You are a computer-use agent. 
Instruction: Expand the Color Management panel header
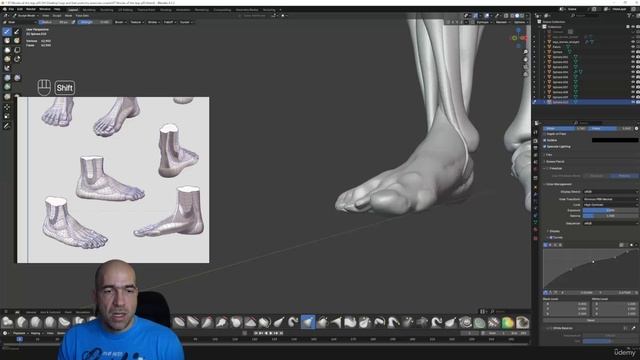tap(559, 184)
